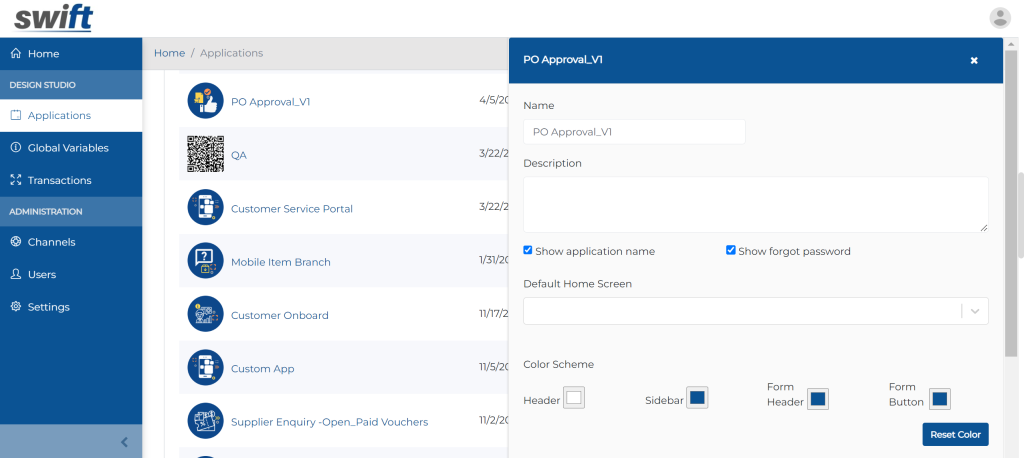Click into the Description text area
Image resolution: width=1024 pixels, height=458 pixels.
[x=755, y=204]
